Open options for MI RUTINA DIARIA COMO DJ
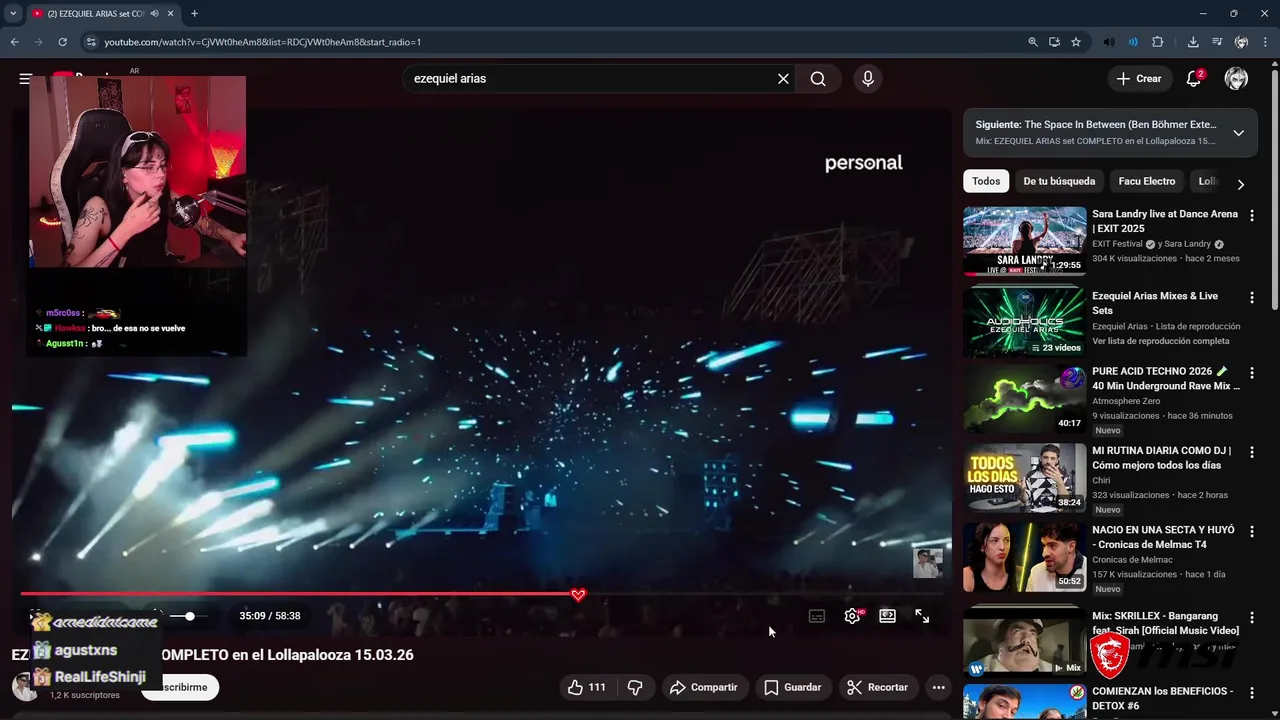The height and width of the screenshot is (720, 1280). [x=1252, y=452]
